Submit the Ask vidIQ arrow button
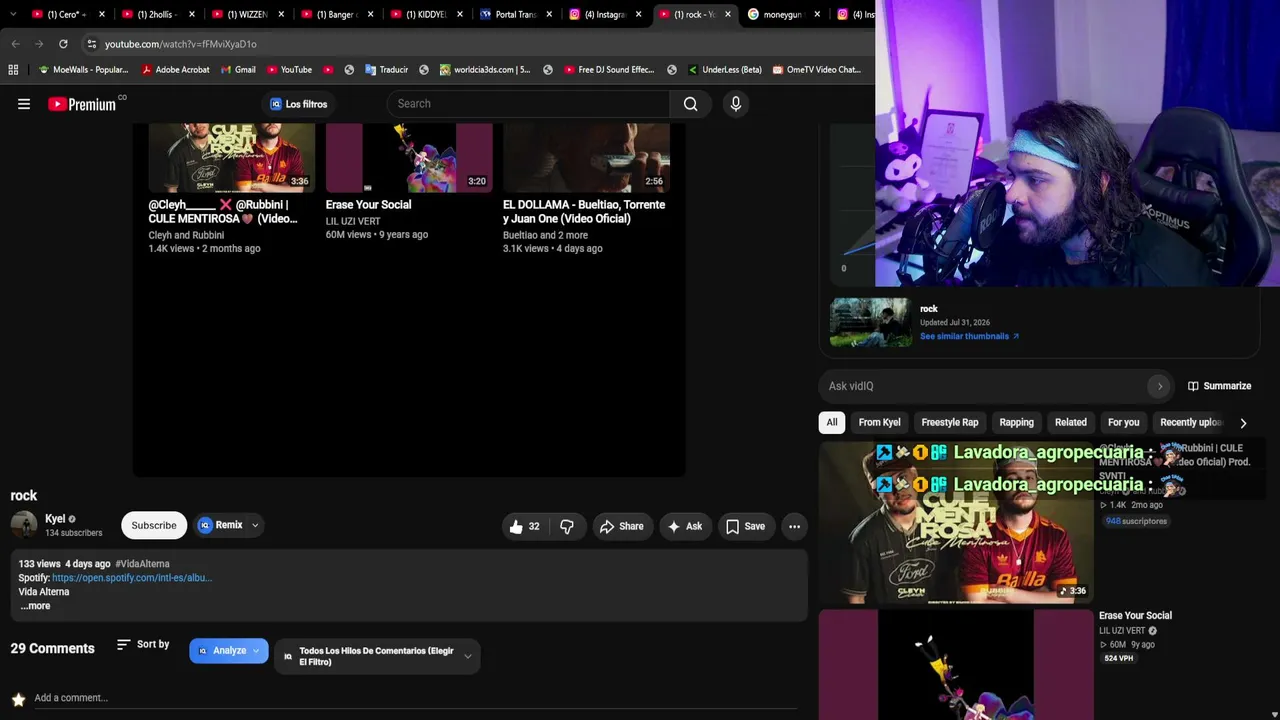Screen dimensions: 1280x720 click(x=1159, y=386)
